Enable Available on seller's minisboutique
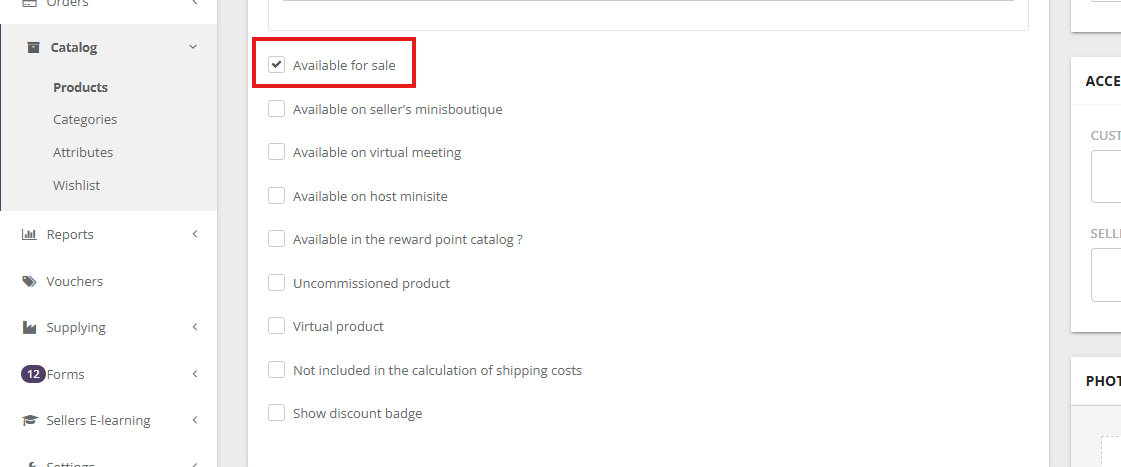This screenshot has height=467, width=1121. click(x=277, y=109)
